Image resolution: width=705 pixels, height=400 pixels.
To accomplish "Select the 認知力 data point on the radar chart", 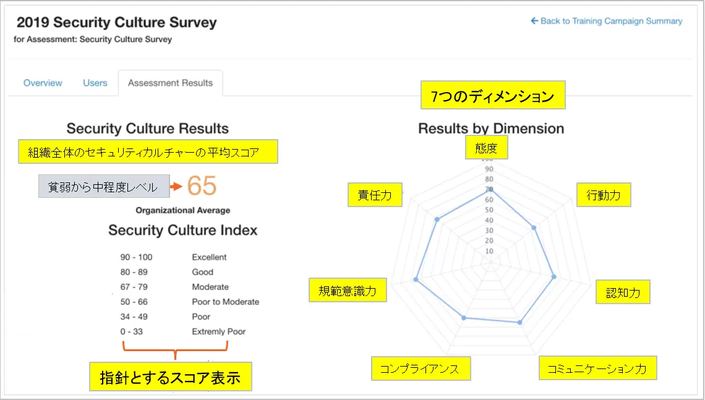I will (554, 277).
